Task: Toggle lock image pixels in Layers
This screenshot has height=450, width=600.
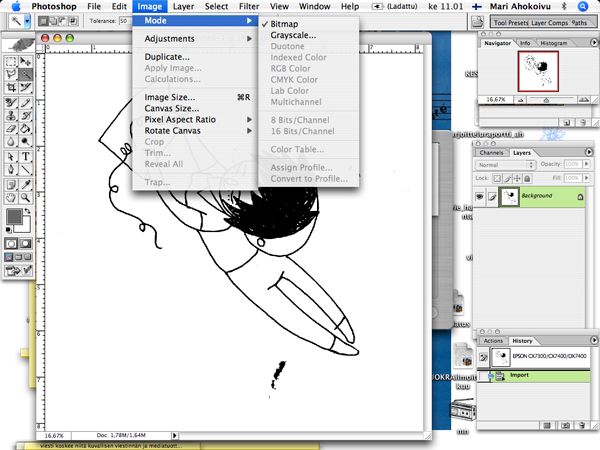Action: (x=507, y=178)
